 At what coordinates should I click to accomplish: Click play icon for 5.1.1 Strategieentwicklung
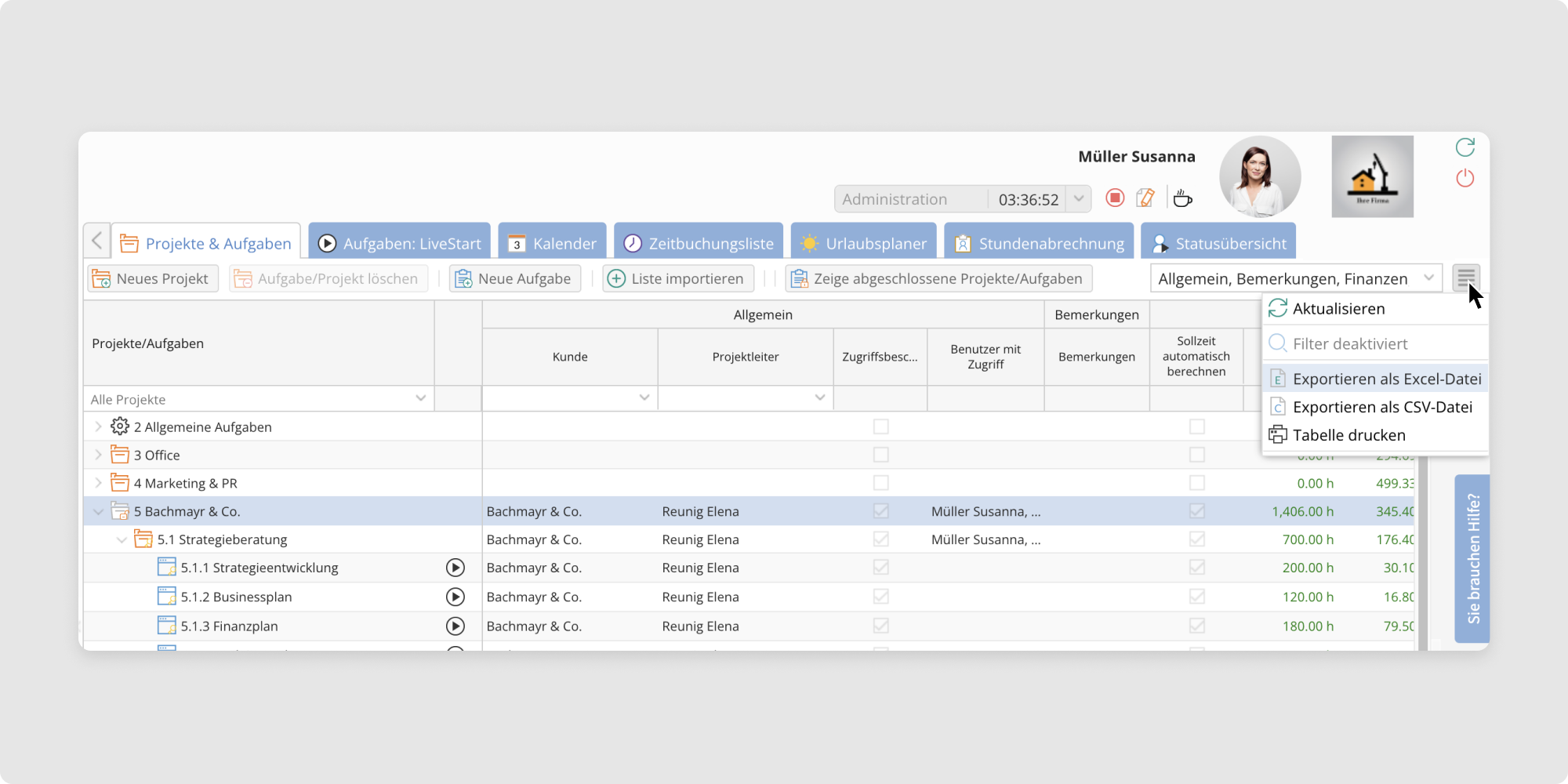click(x=455, y=568)
